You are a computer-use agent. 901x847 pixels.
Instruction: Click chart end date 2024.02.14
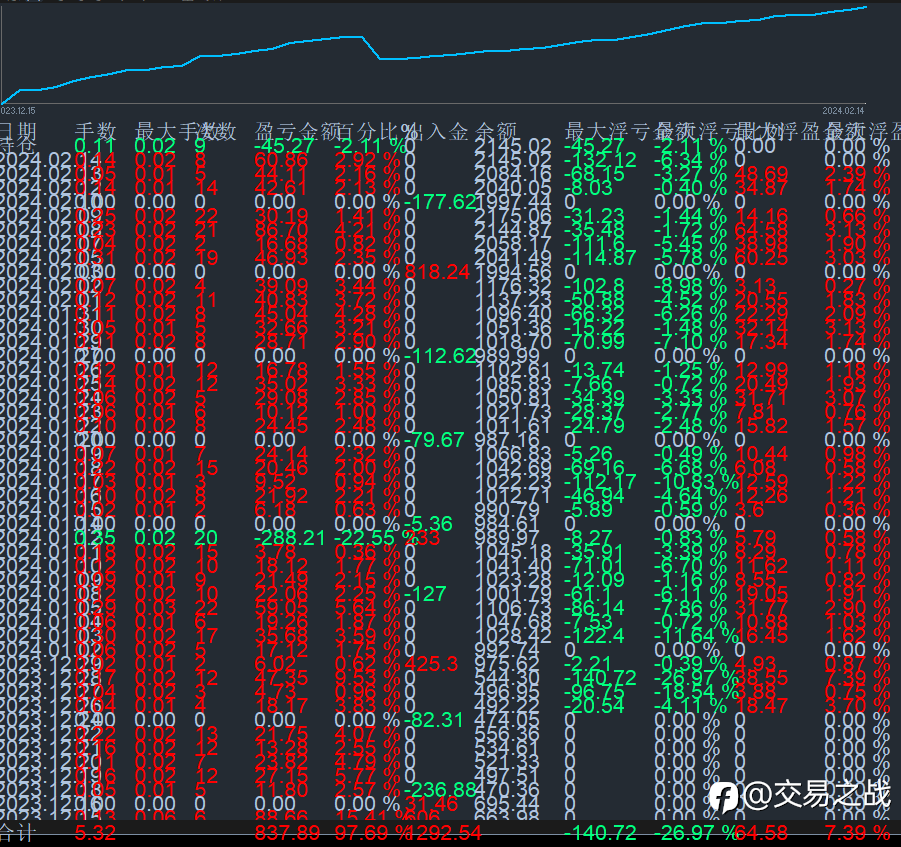point(843,110)
